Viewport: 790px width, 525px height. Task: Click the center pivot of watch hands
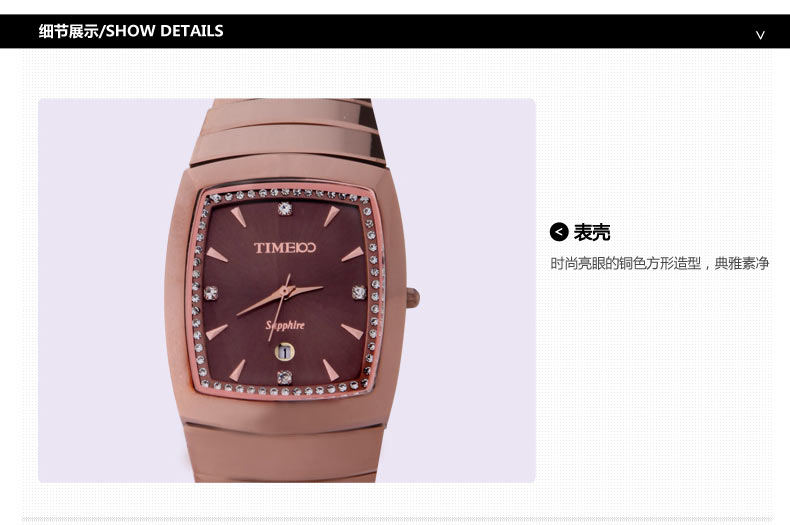(286, 291)
